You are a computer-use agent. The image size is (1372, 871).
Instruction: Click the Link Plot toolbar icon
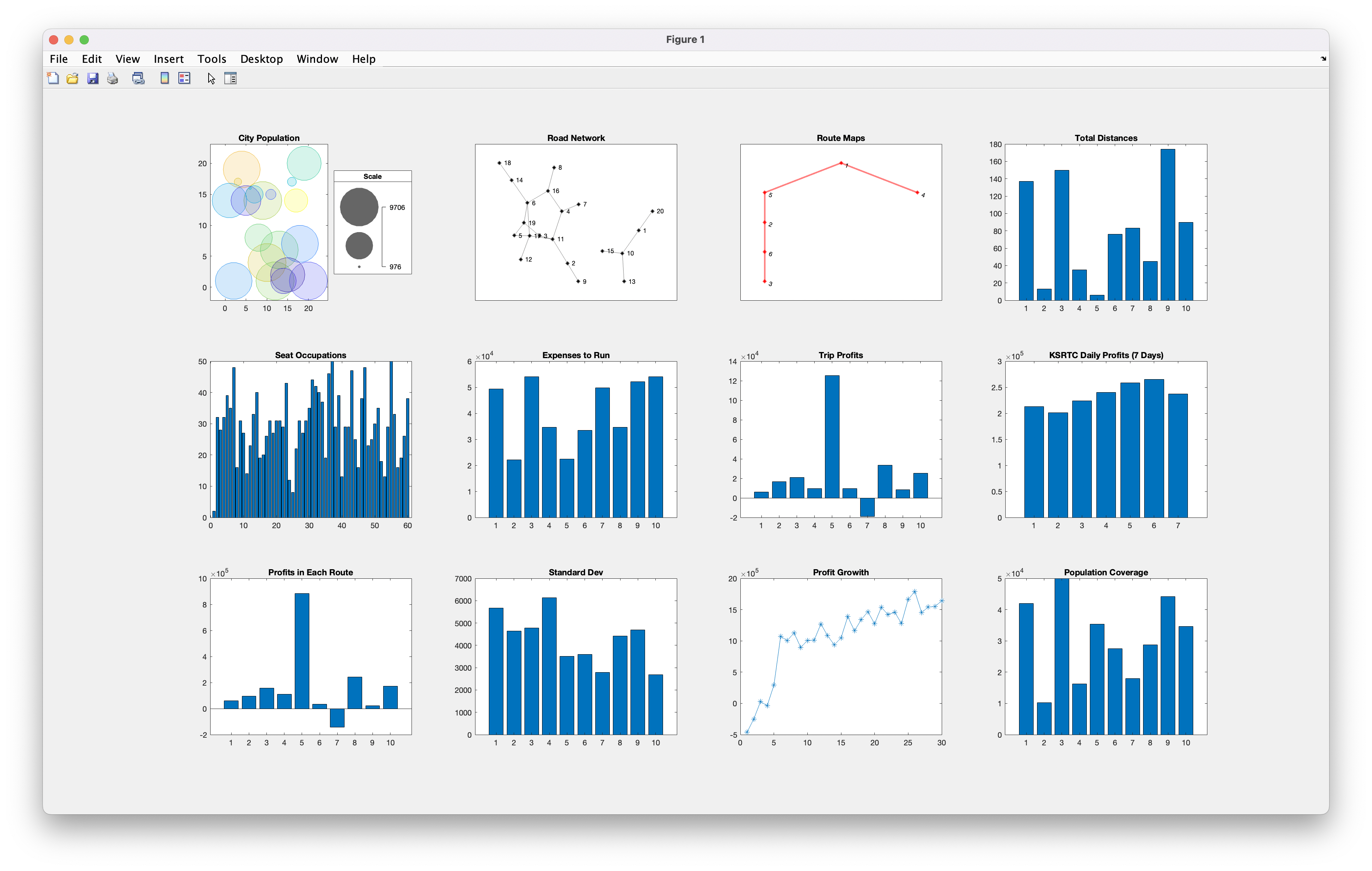point(139,78)
